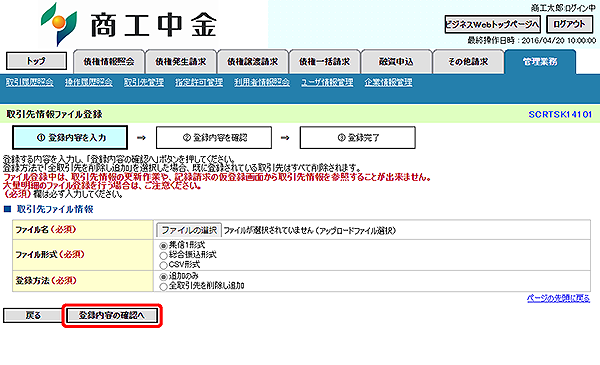The width and height of the screenshot is (600, 365).
Task: Click the 商工太郎 ログイン中 user text
Action: 563,8
